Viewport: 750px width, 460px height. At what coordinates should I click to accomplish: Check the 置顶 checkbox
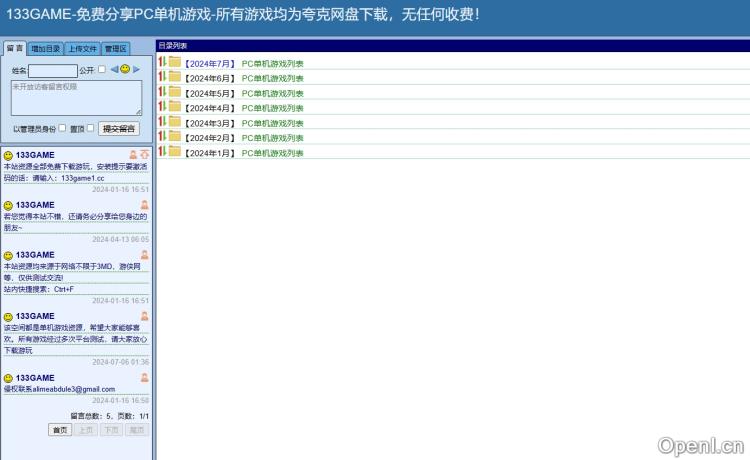tap(91, 128)
